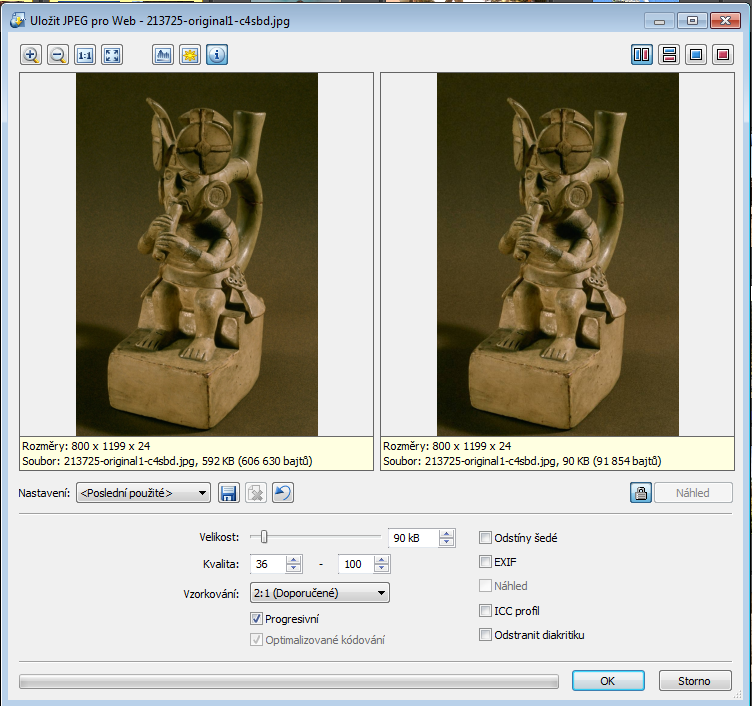Uncheck the Progresivní checkbox
Viewport: 752px width, 706px height.
coord(256,619)
